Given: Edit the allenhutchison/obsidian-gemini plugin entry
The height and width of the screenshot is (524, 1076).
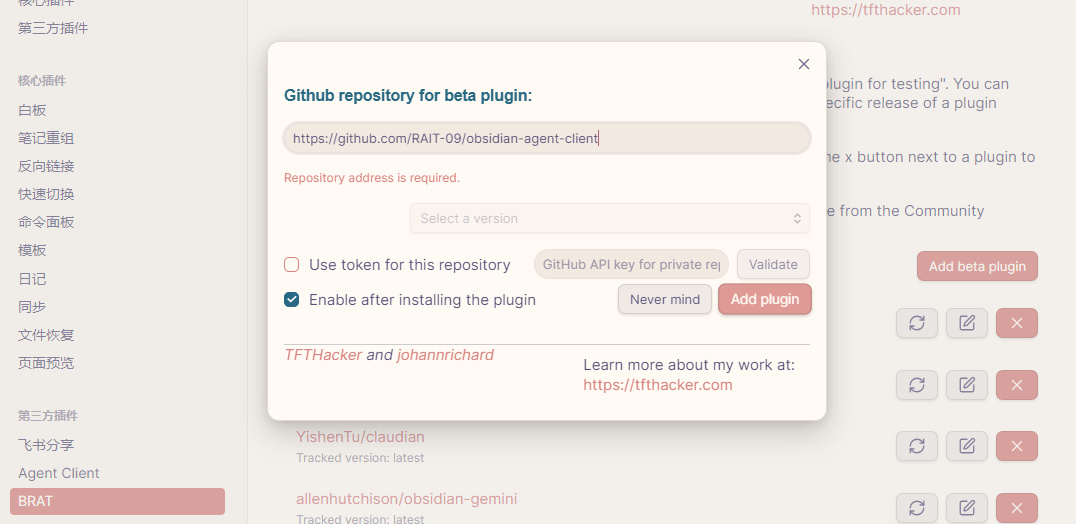Looking at the screenshot, I should coord(966,508).
